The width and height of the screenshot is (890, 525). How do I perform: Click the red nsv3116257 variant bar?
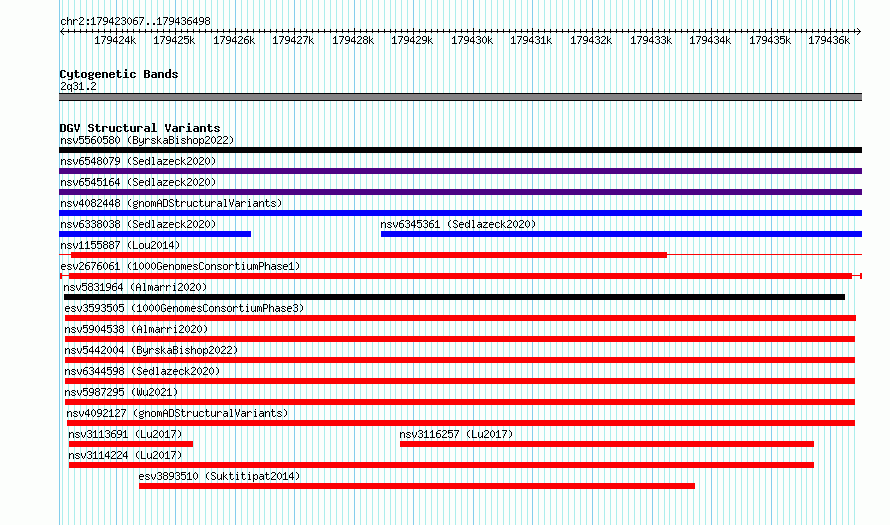[x=607, y=444]
